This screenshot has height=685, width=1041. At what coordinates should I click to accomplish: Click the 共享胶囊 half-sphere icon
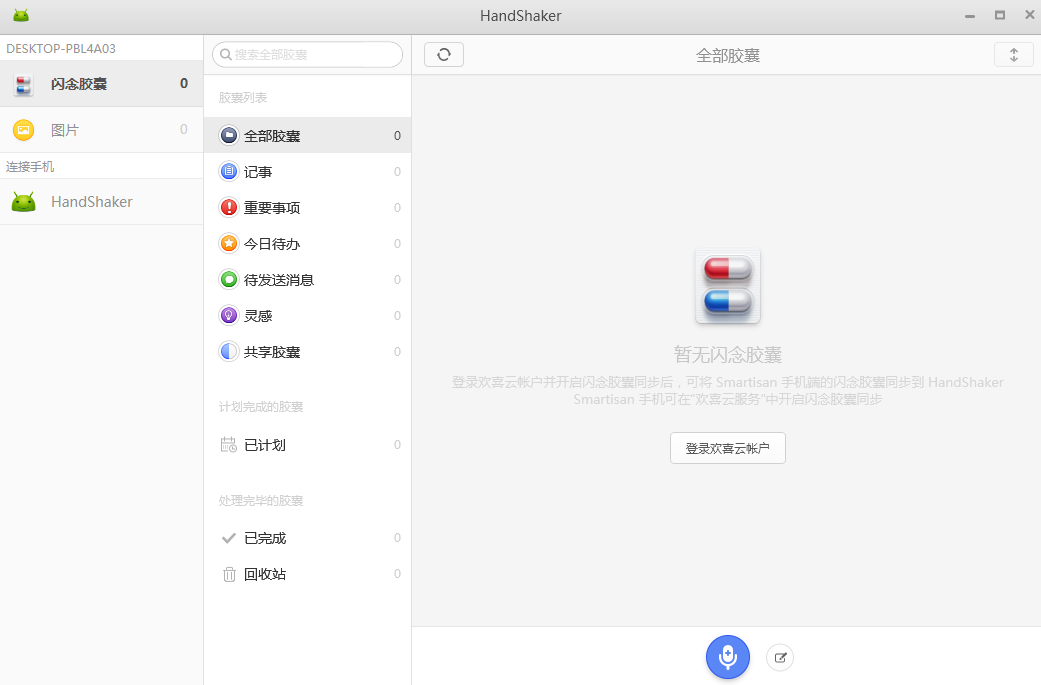[229, 351]
